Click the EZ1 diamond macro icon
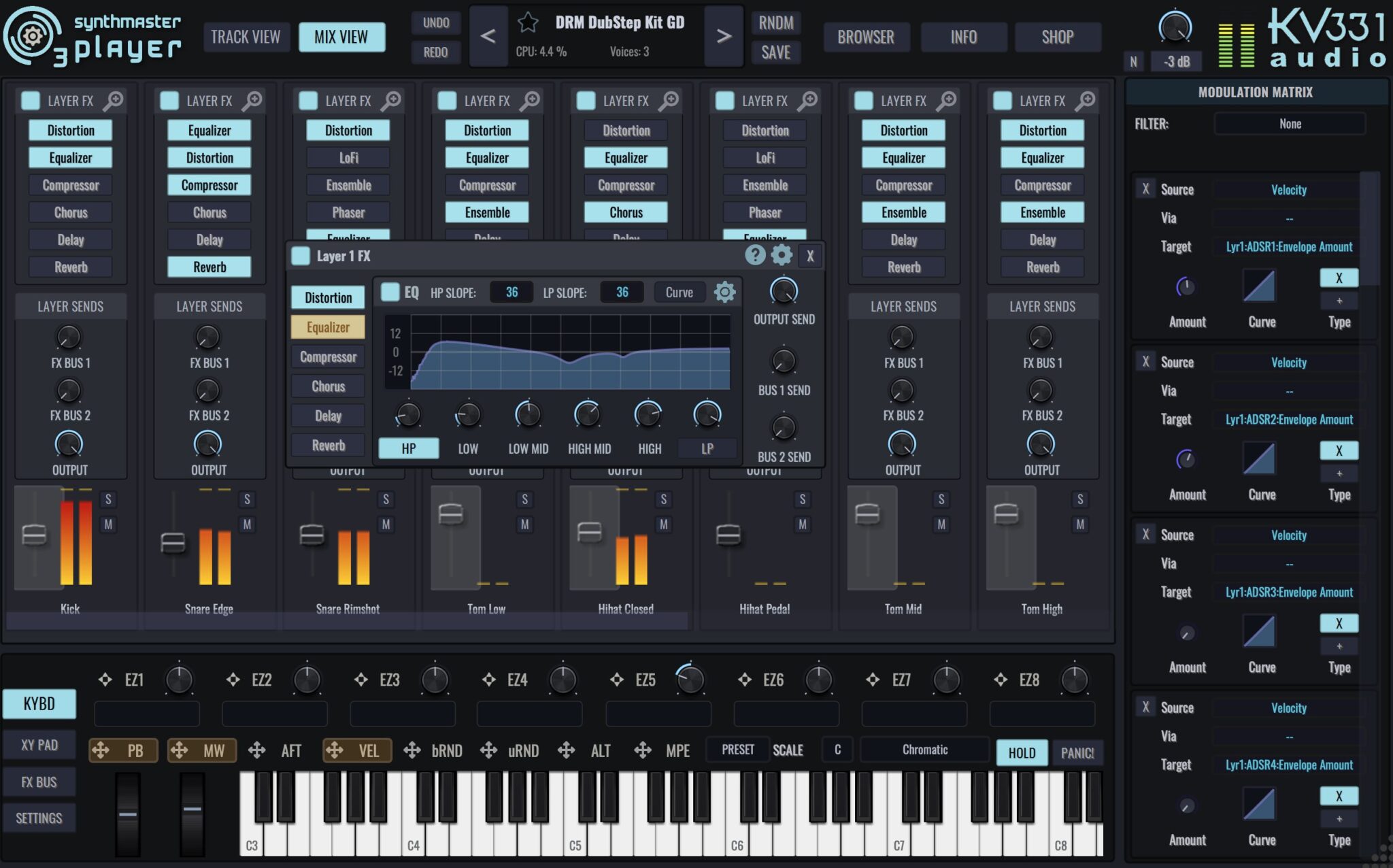This screenshot has height=868, width=1393. pos(106,679)
